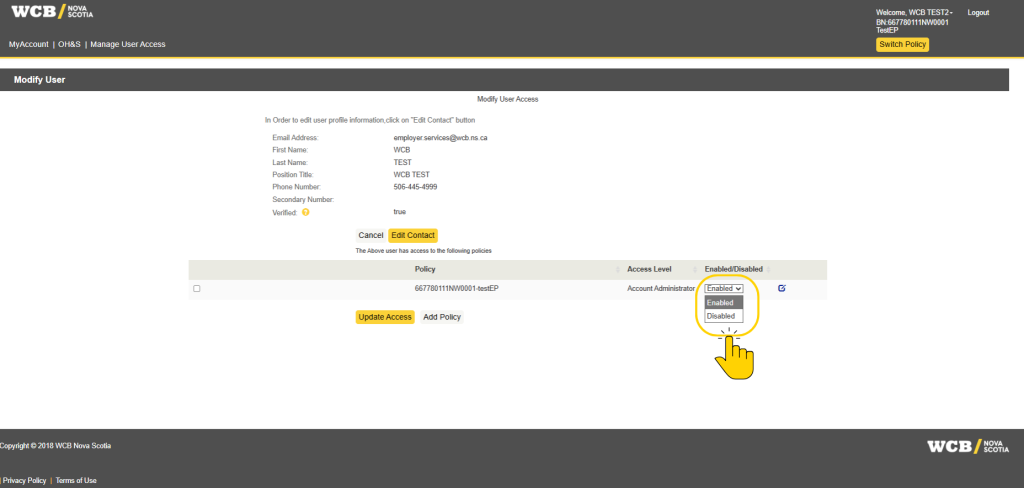Click the WCB Nova Scotia header logo

click(x=52, y=12)
